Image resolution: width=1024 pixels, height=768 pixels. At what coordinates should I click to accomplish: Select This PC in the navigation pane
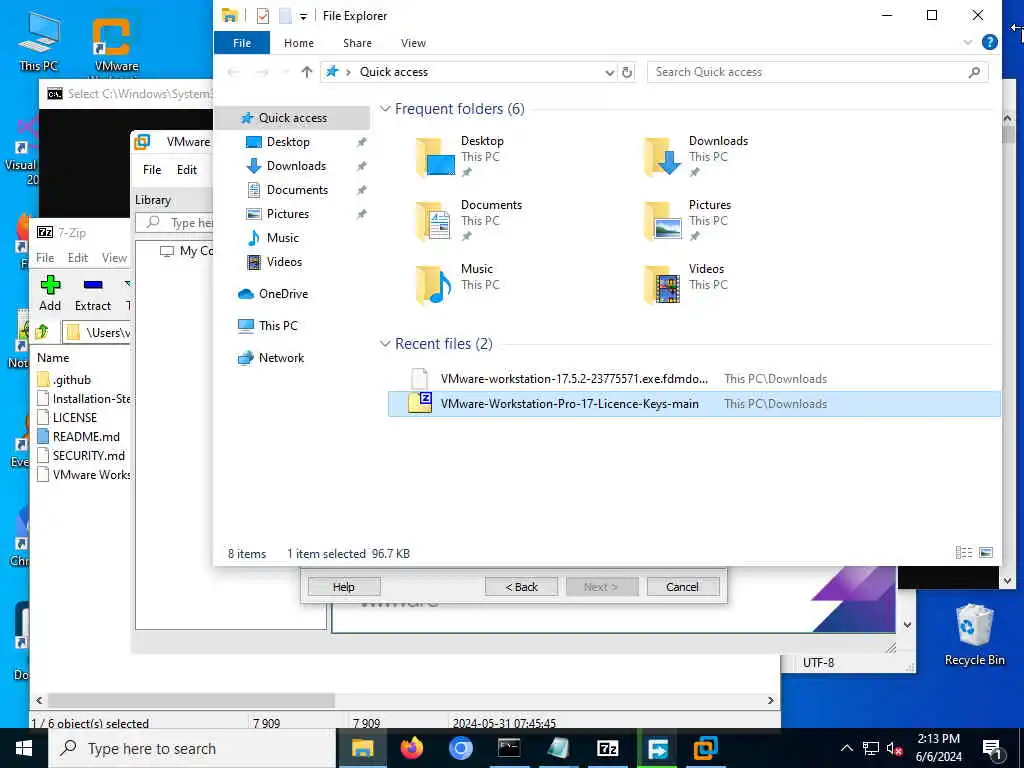278,326
